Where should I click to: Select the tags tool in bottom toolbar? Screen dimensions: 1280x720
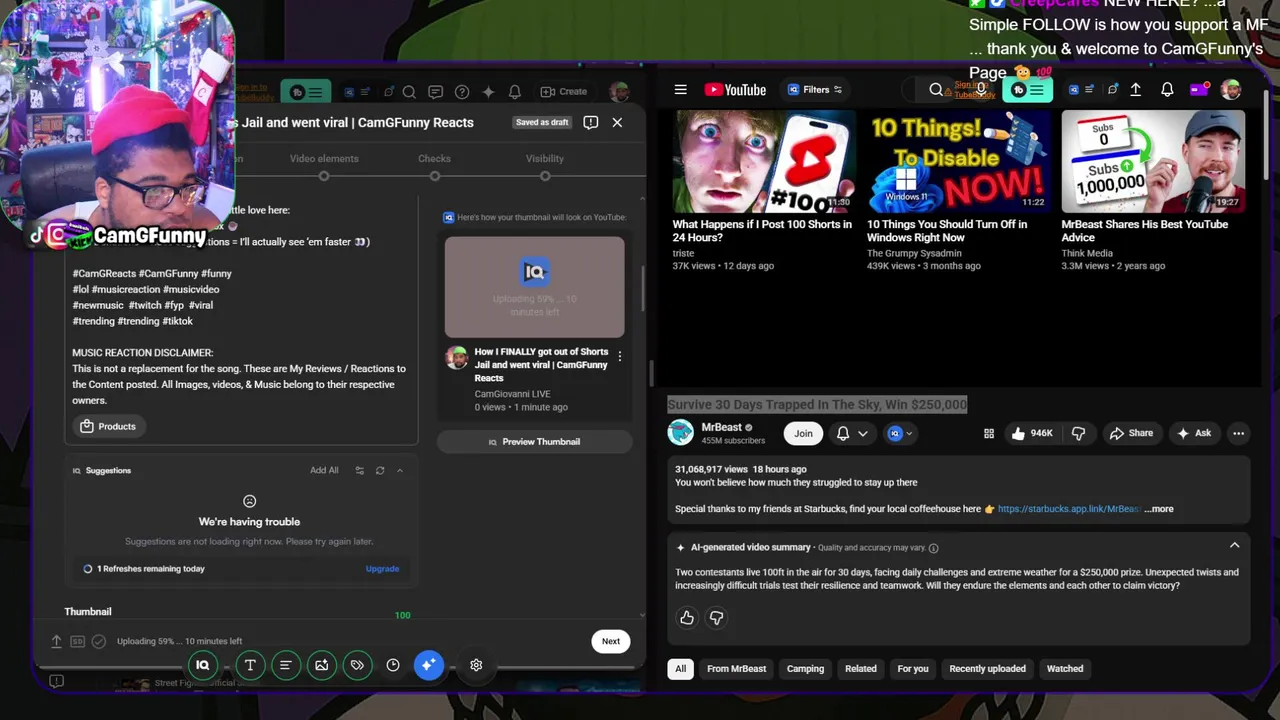click(x=357, y=665)
